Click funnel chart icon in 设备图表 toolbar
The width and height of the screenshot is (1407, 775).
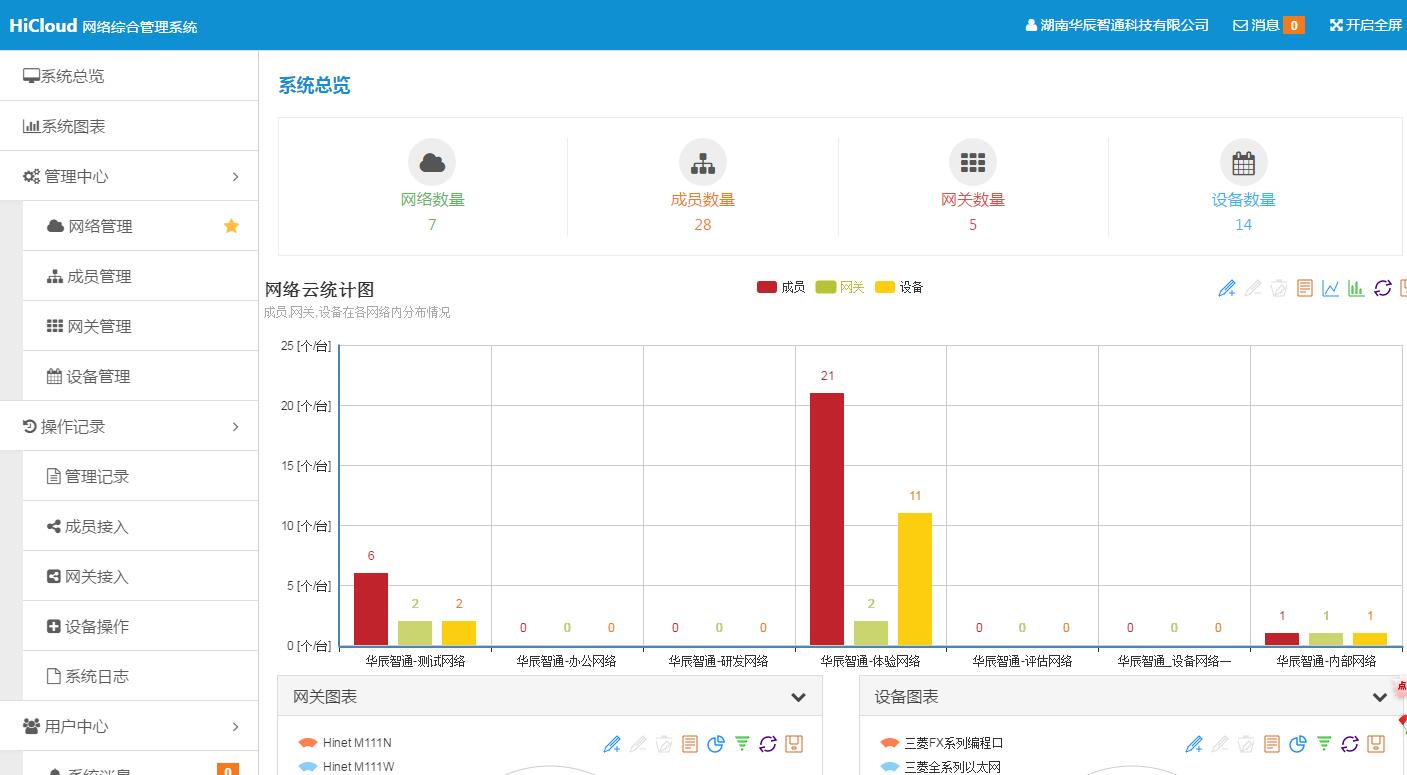pos(1324,744)
